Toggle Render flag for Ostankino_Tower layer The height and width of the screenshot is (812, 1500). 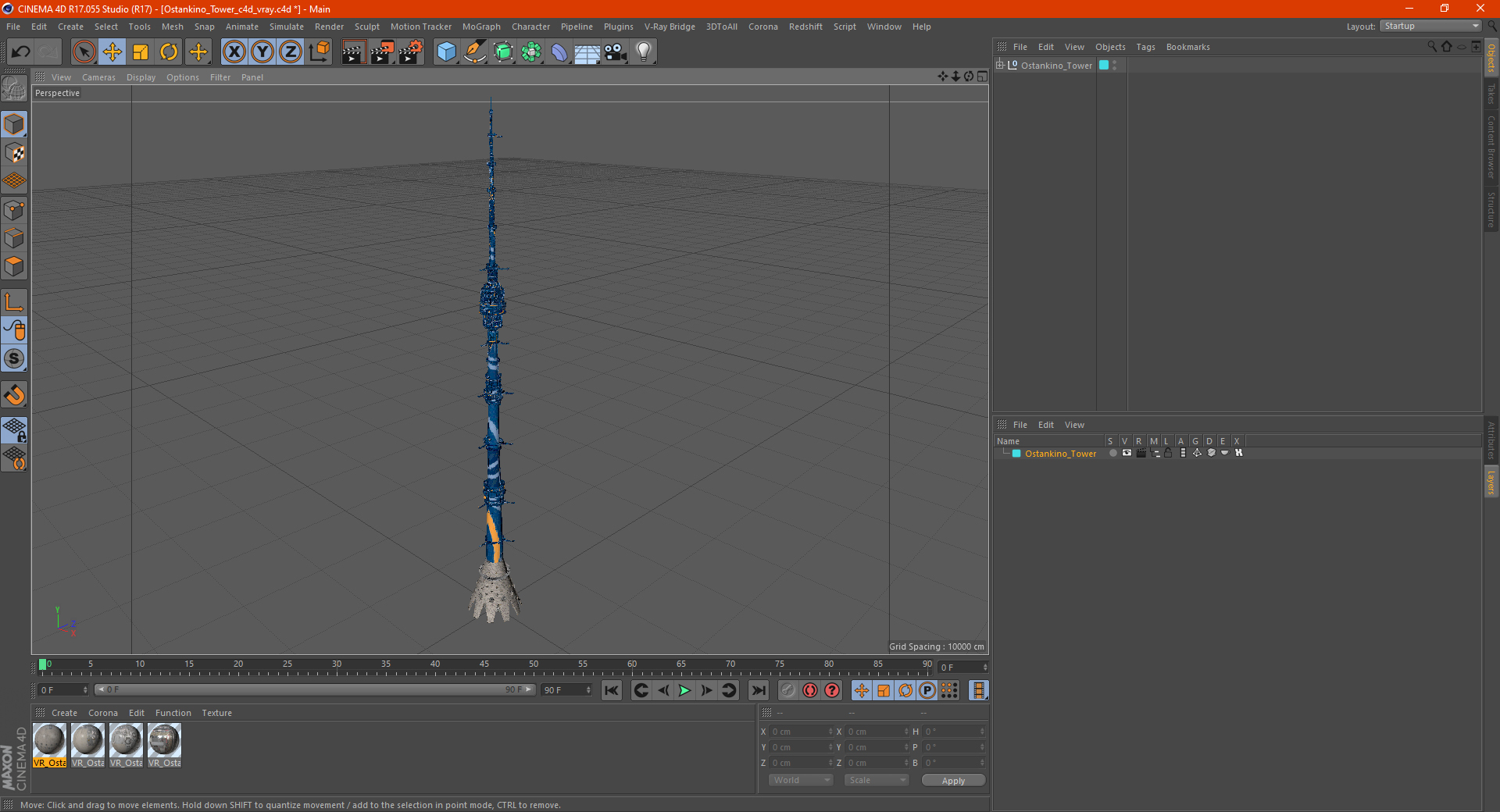1141,453
